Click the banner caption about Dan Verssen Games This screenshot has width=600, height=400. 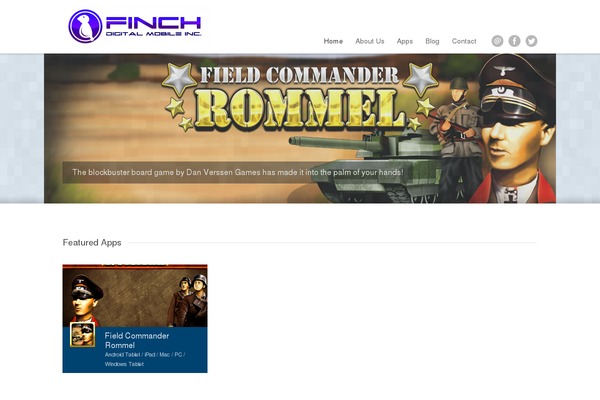click(237, 172)
